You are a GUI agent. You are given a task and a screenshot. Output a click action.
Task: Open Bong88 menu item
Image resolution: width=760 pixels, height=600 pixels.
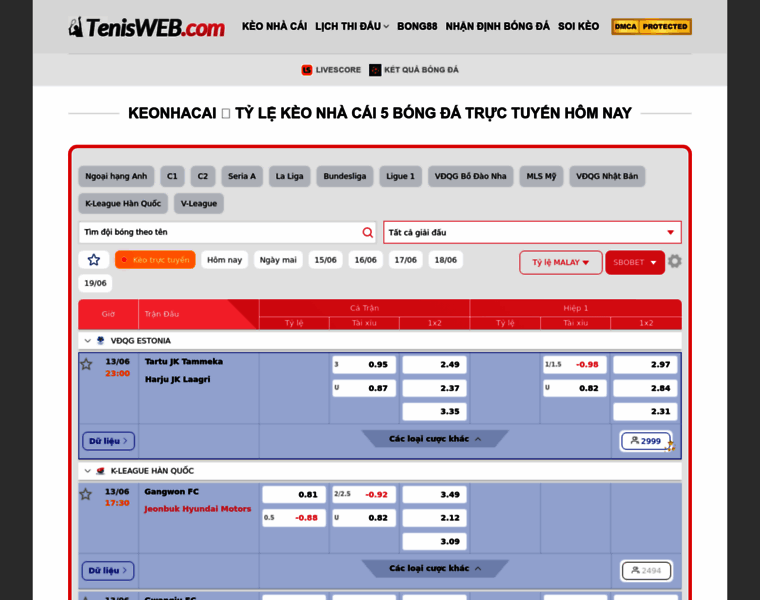[417, 26]
